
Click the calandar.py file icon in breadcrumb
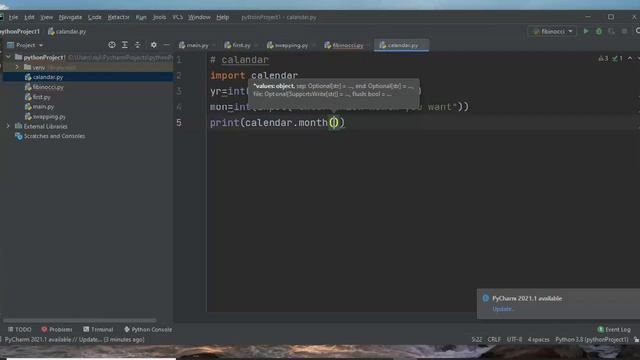coord(51,31)
